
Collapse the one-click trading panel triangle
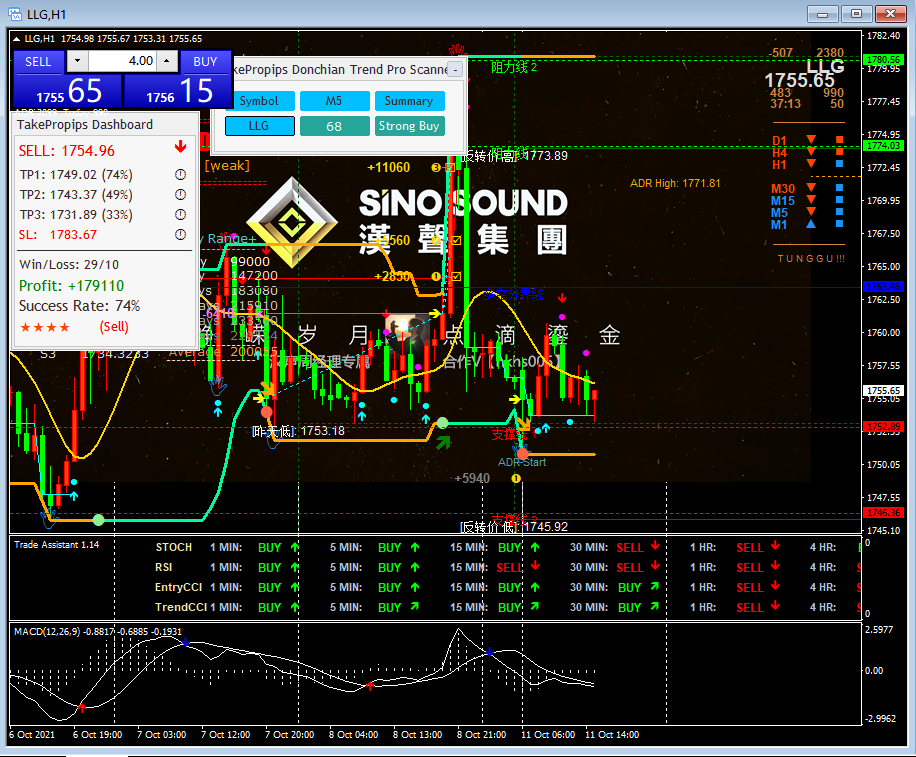(x=16, y=39)
